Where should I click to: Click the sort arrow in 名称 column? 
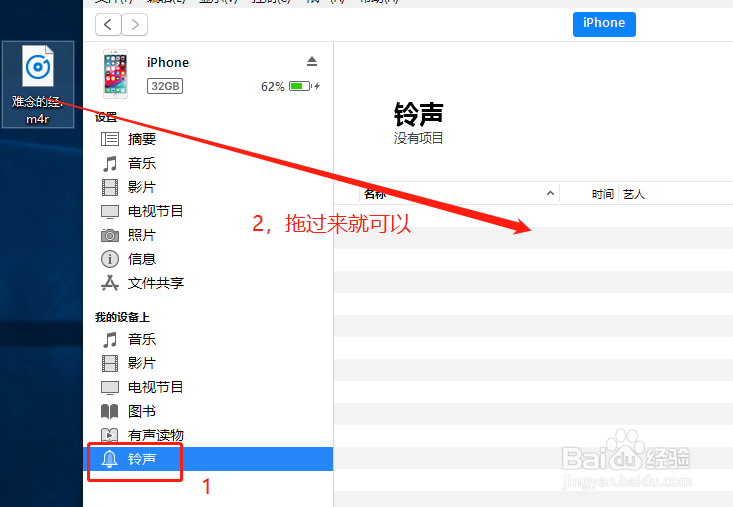coord(550,193)
